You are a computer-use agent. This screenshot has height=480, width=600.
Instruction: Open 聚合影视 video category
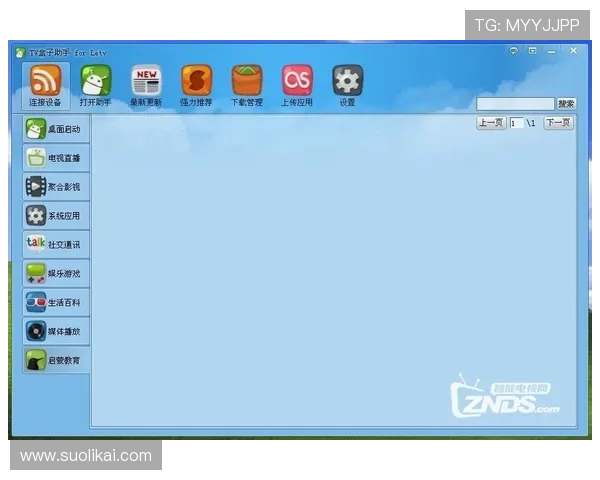[56, 187]
